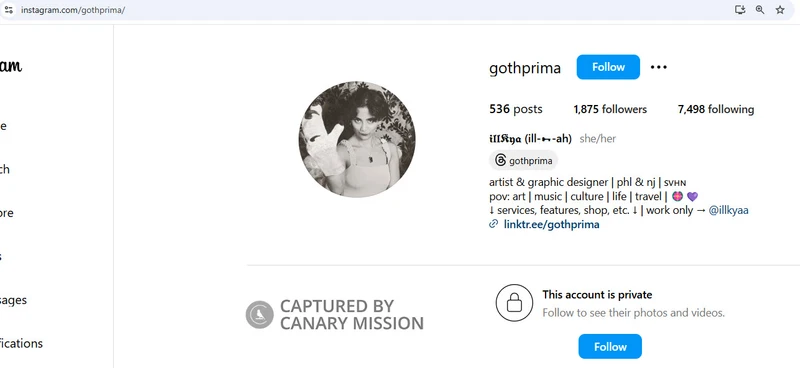Open the linktr.ee/gothprima link

[x=552, y=224]
